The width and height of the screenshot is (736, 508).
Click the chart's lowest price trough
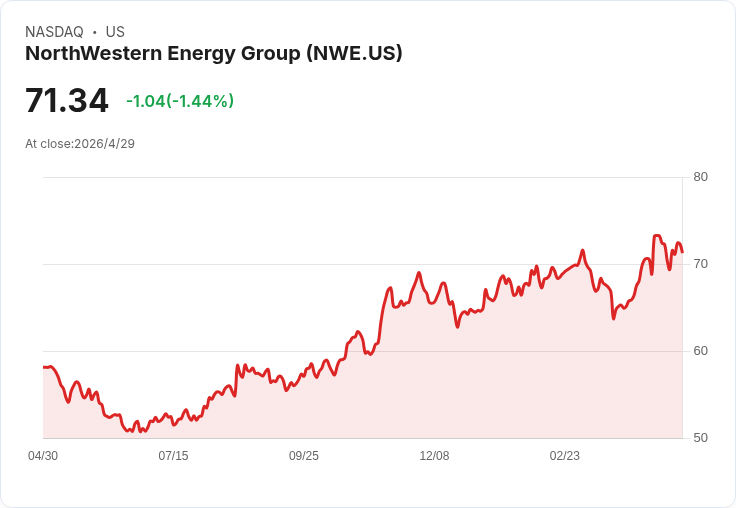140,431
